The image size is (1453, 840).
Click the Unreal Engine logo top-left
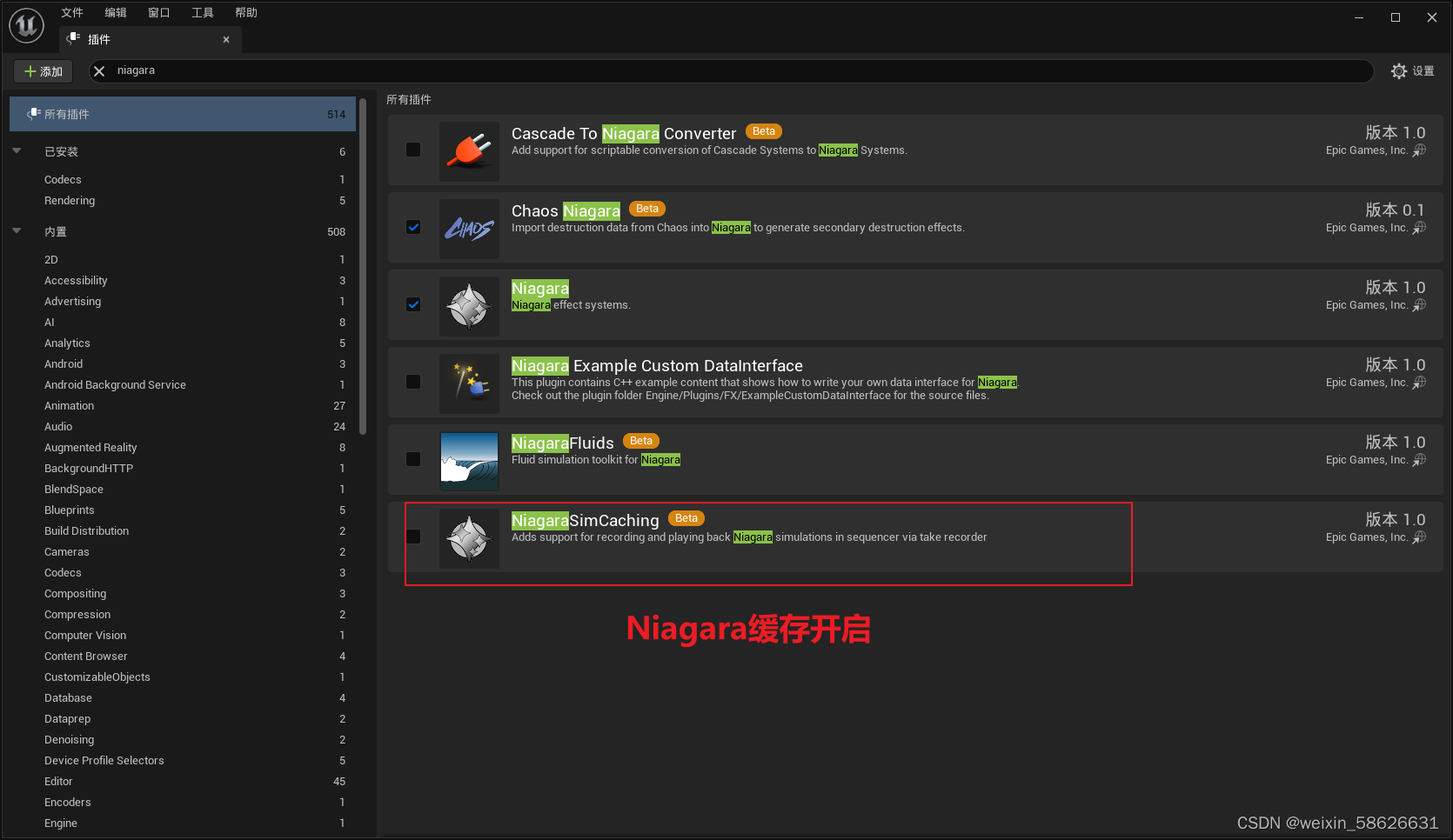[x=26, y=24]
